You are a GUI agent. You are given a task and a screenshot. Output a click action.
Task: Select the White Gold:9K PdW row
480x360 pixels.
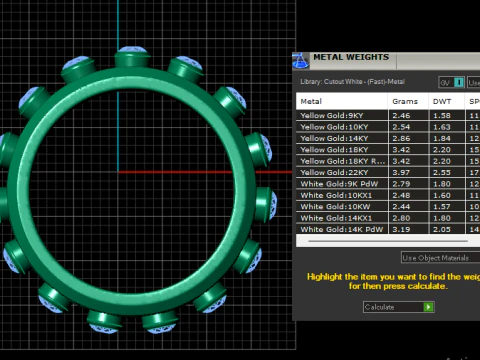tap(388, 184)
